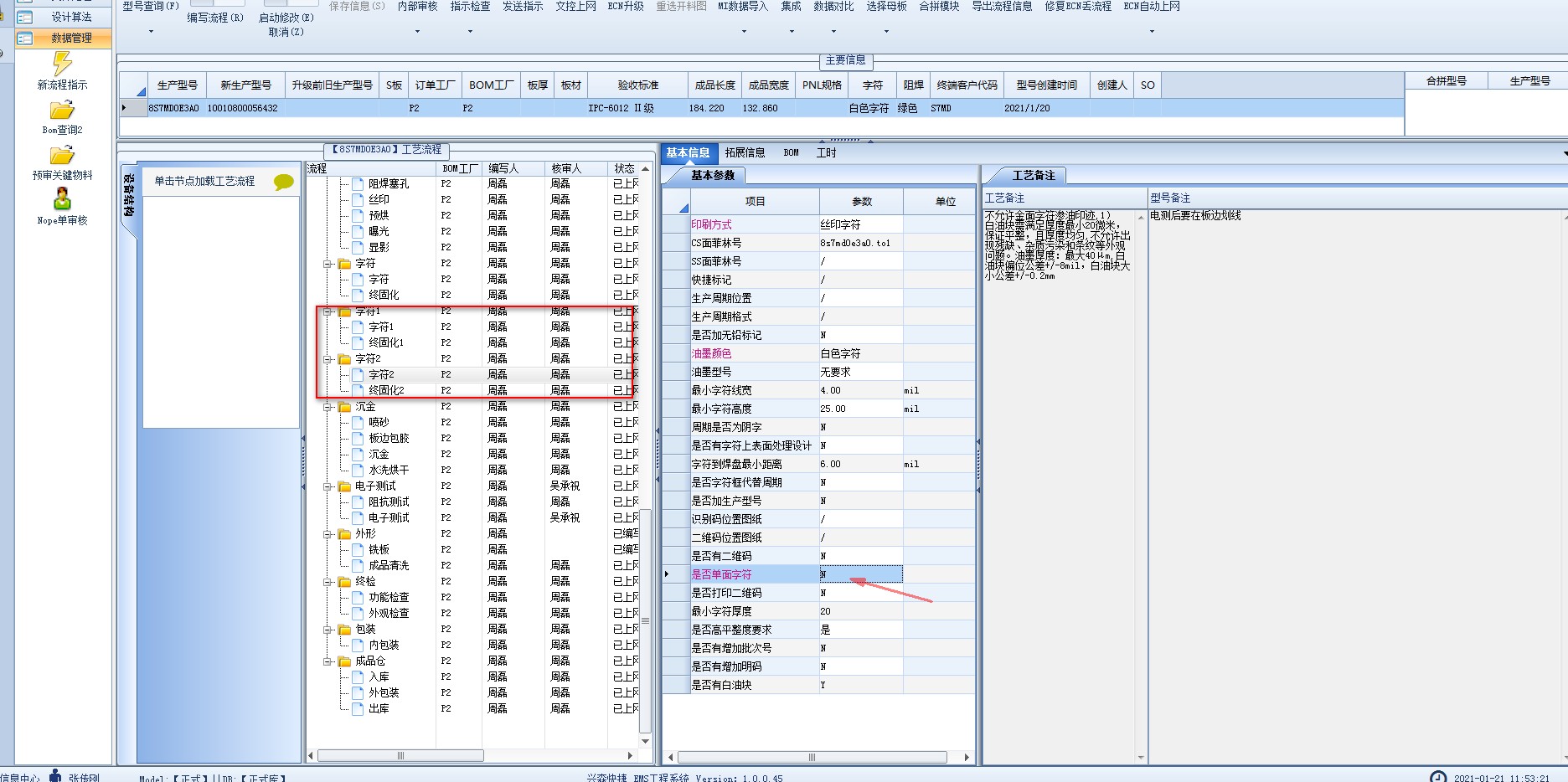Click the 沉金 folder icon

coord(344,406)
